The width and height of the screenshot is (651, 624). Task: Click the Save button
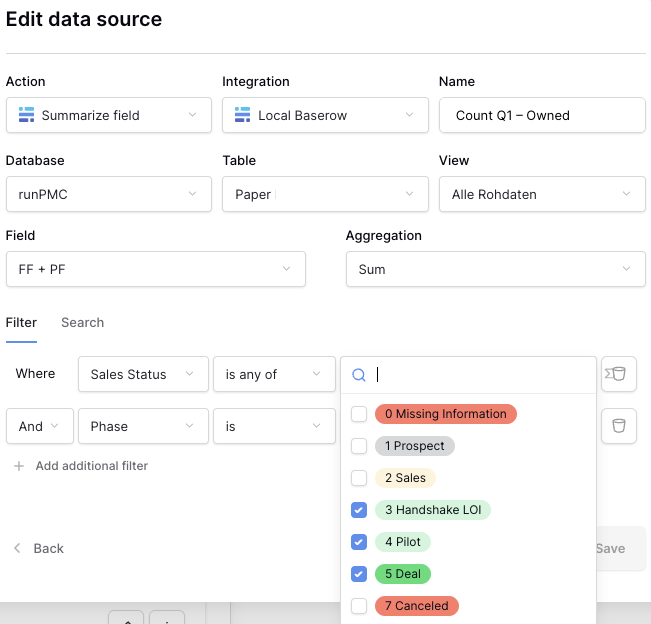click(610, 548)
